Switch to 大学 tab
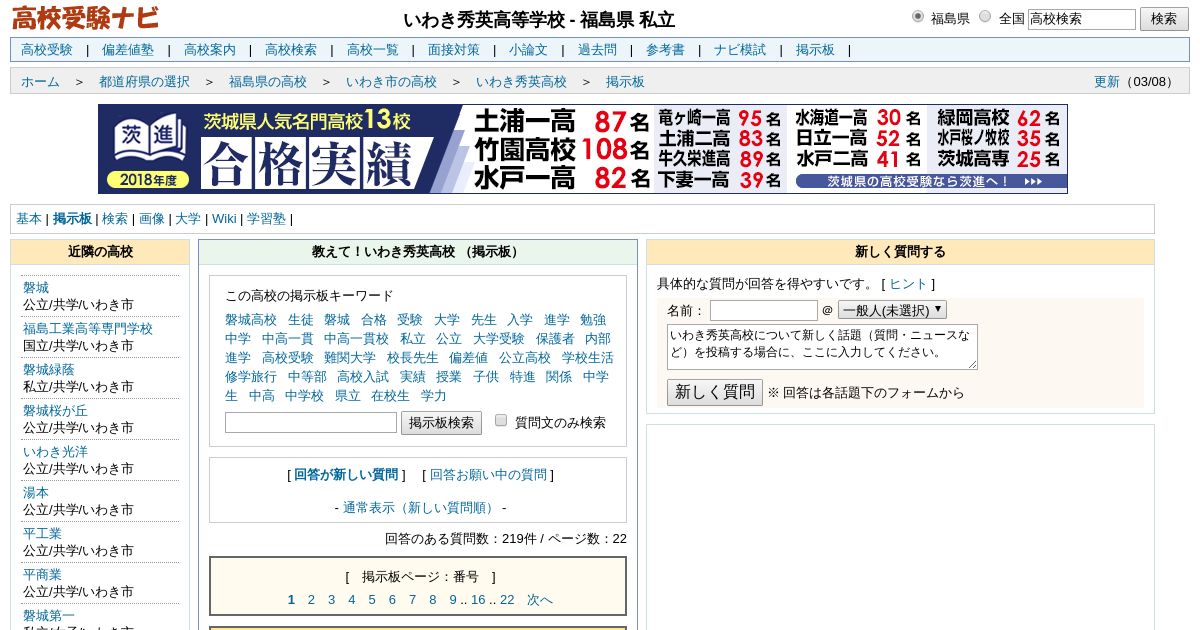This screenshot has width=1200, height=630. 188,219
